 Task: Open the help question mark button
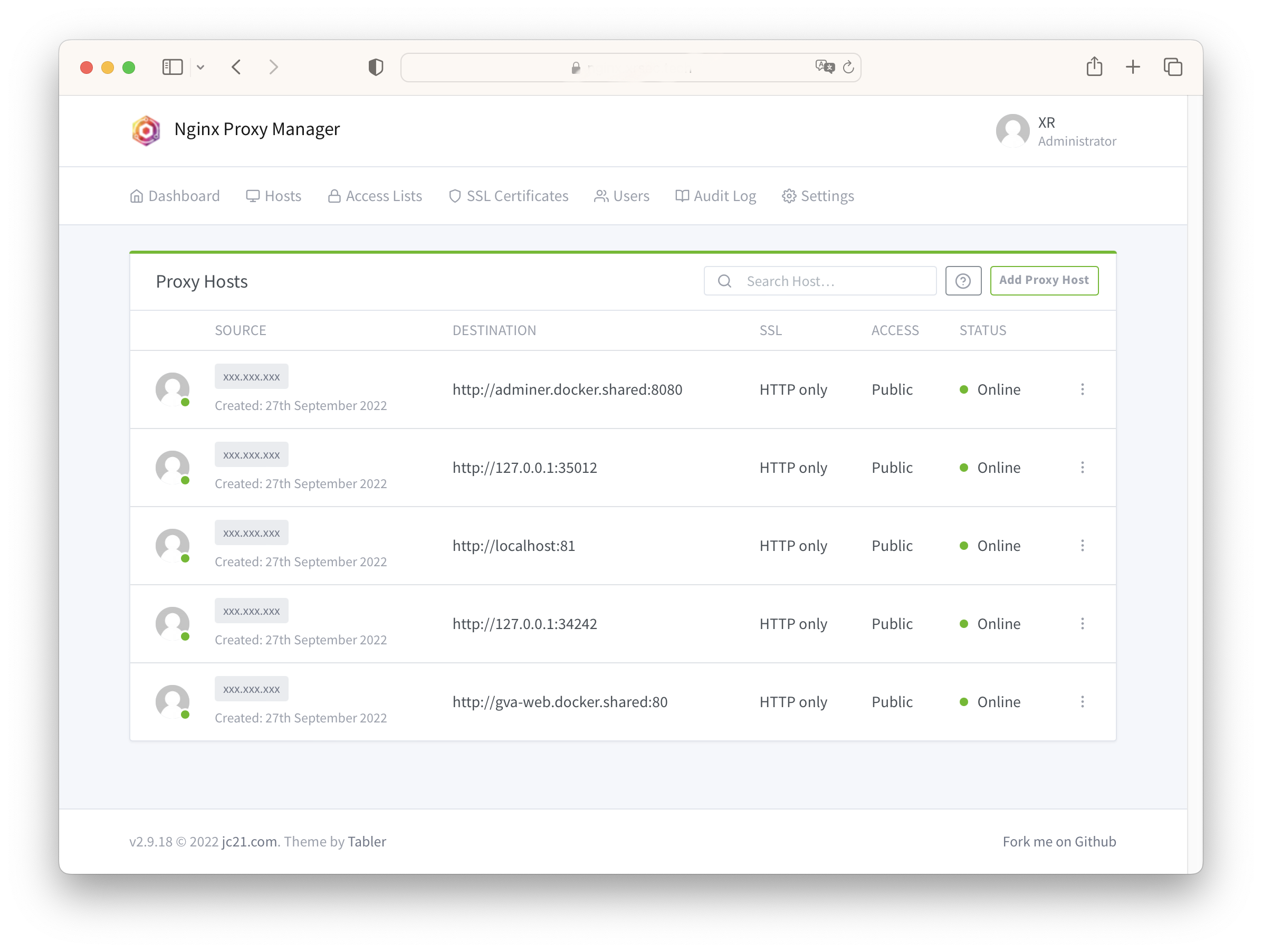click(x=963, y=281)
